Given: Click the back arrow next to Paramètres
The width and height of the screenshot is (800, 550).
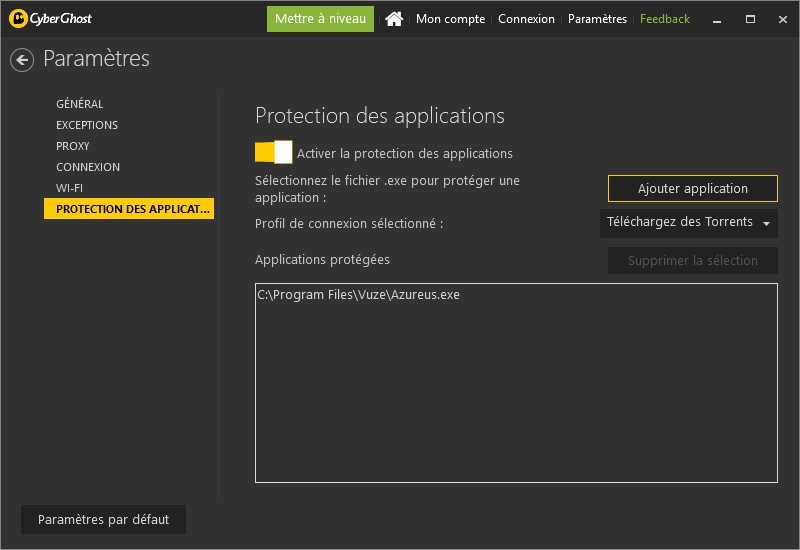Looking at the screenshot, I should point(22,60).
